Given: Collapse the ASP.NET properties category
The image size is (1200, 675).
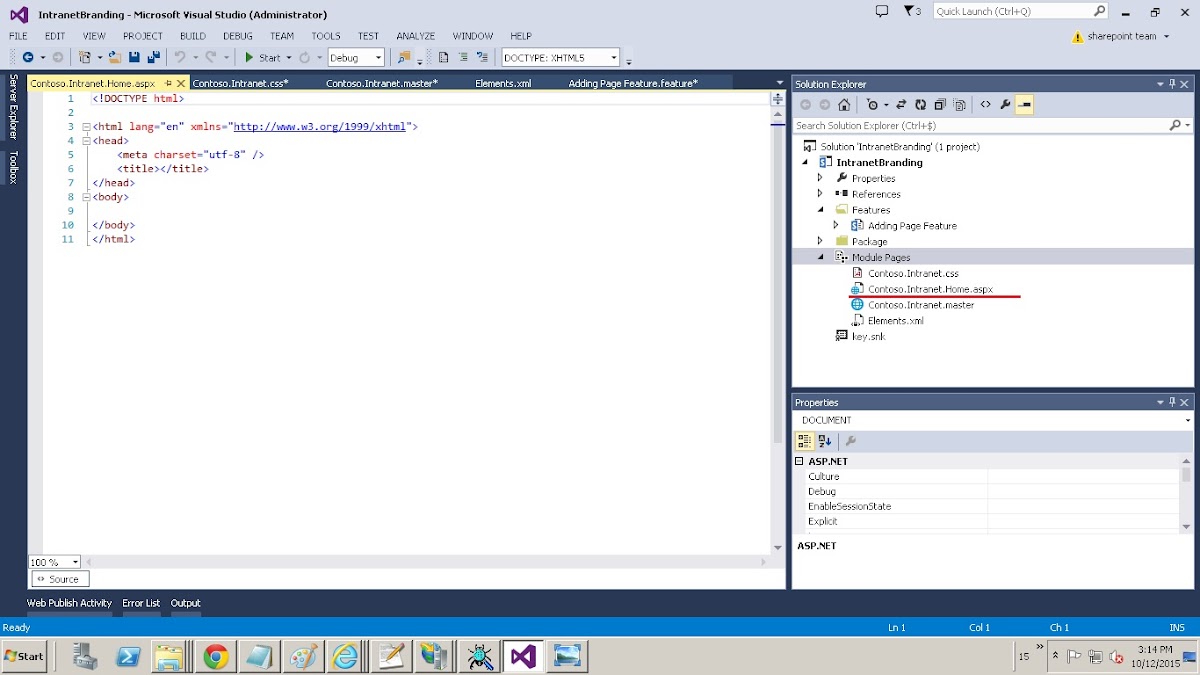Looking at the screenshot, I should (x=800, y=462).
